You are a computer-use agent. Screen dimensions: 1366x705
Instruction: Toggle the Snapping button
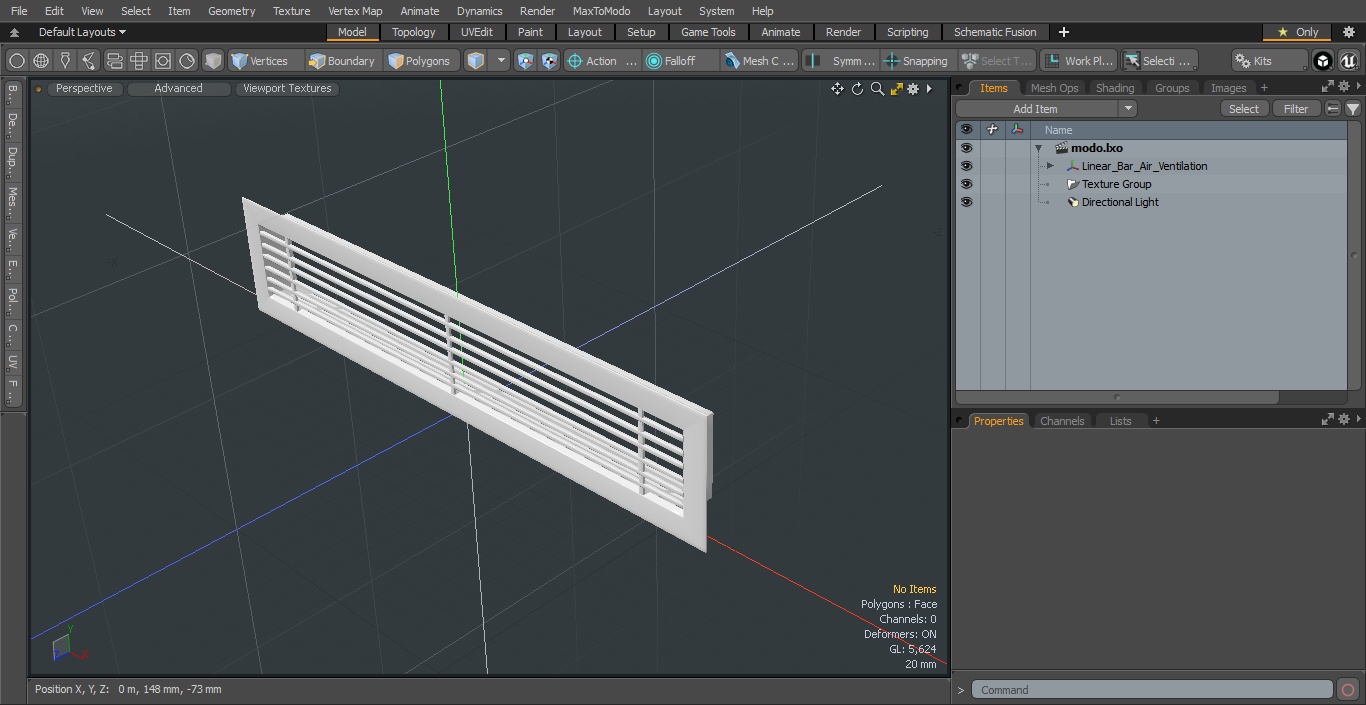(916, 61)
